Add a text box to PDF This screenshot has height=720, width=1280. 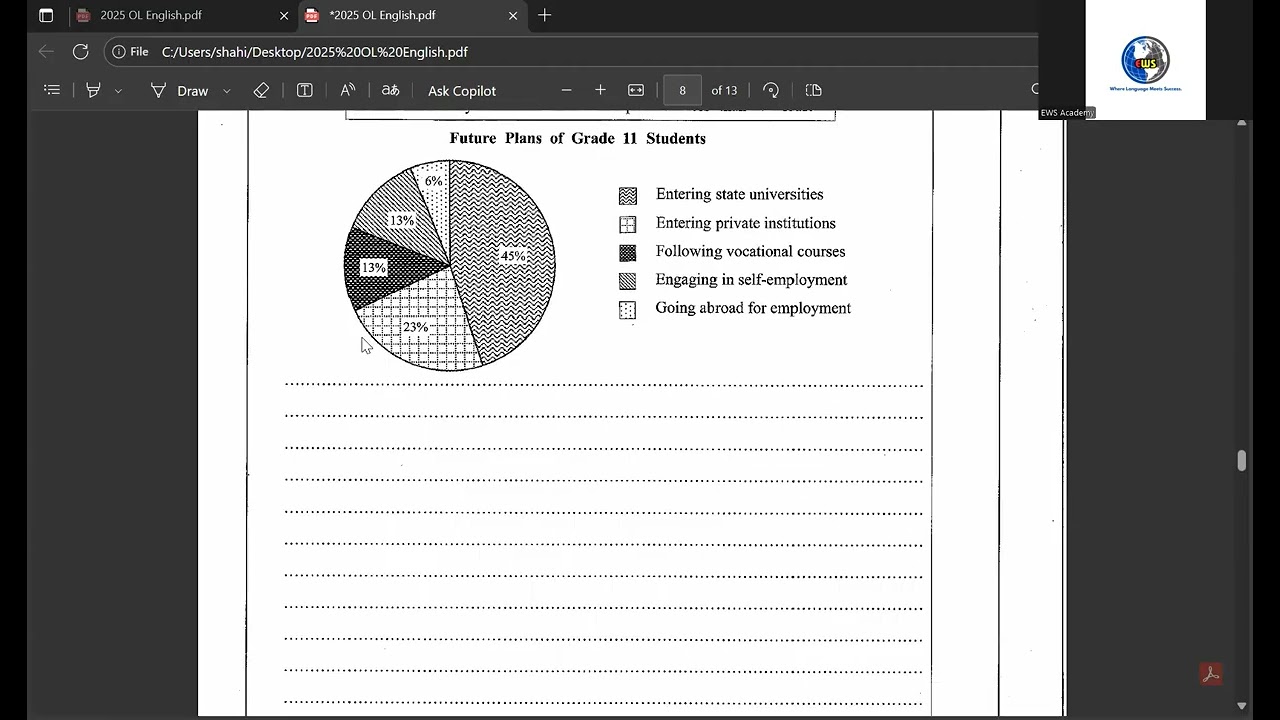305,90
